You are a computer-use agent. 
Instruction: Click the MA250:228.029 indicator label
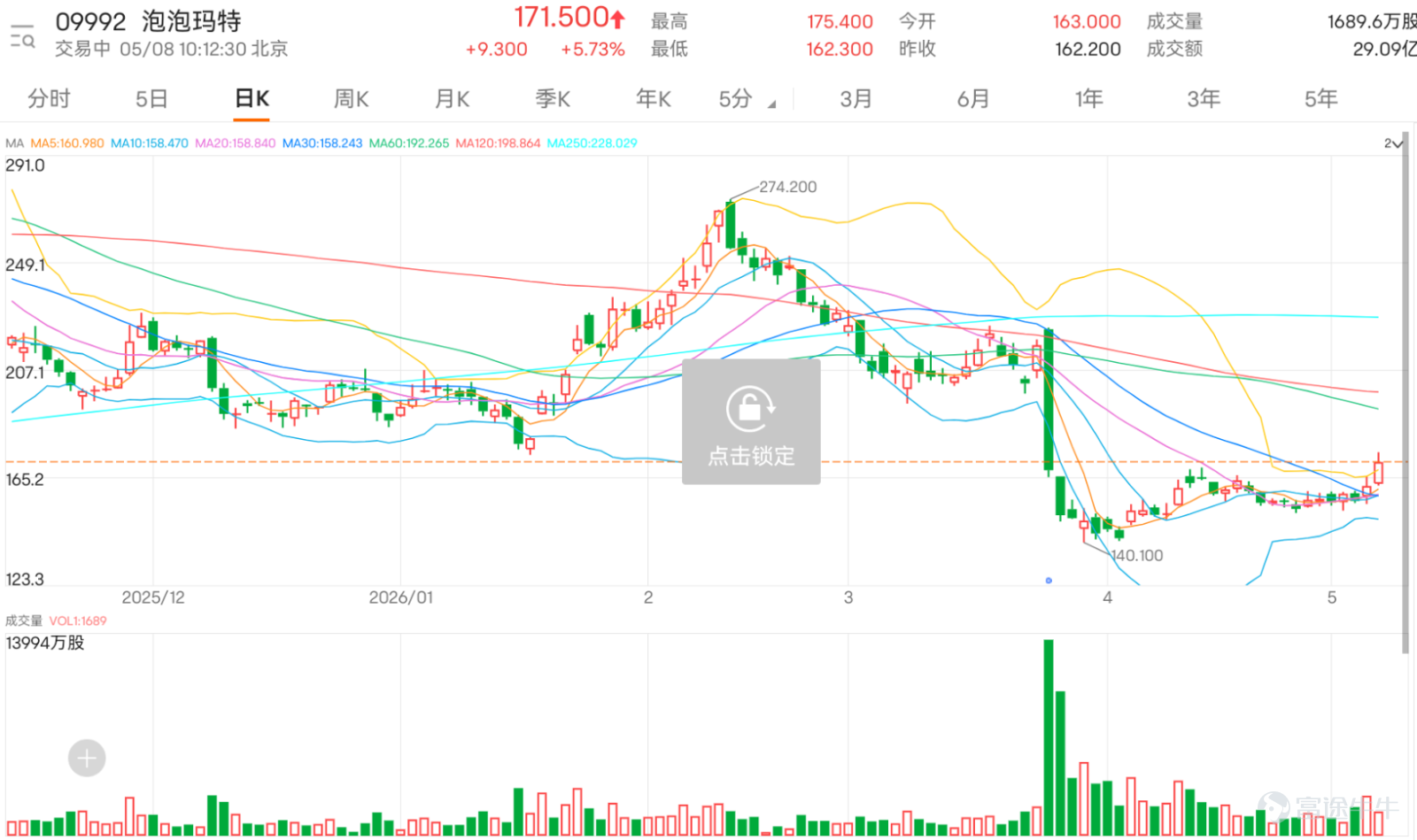592,143
